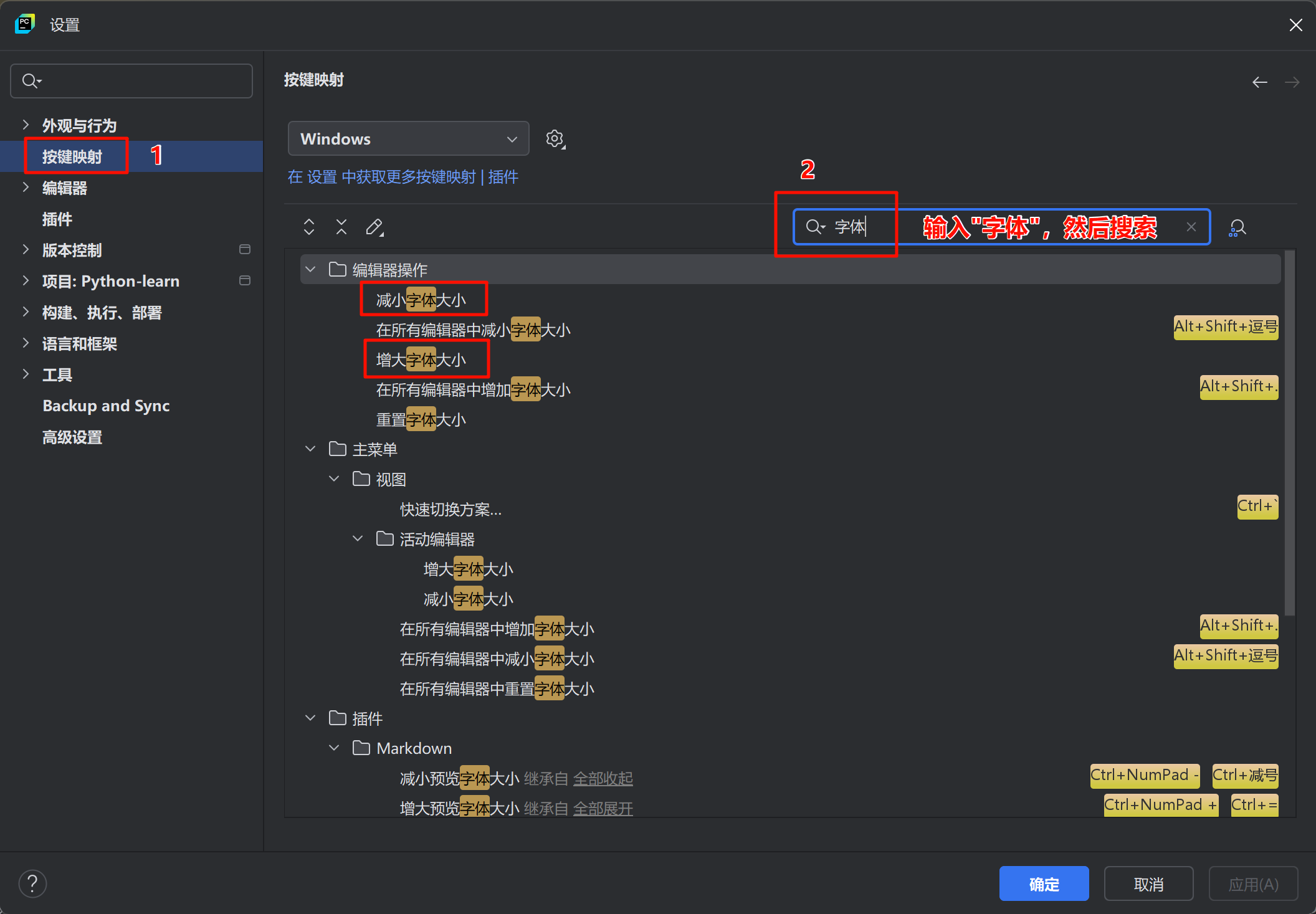This screenshot has height=914, width=1316.
Task: Collapse the Markdown folder node
Action: pyautogui.click(x=335, y=748)
